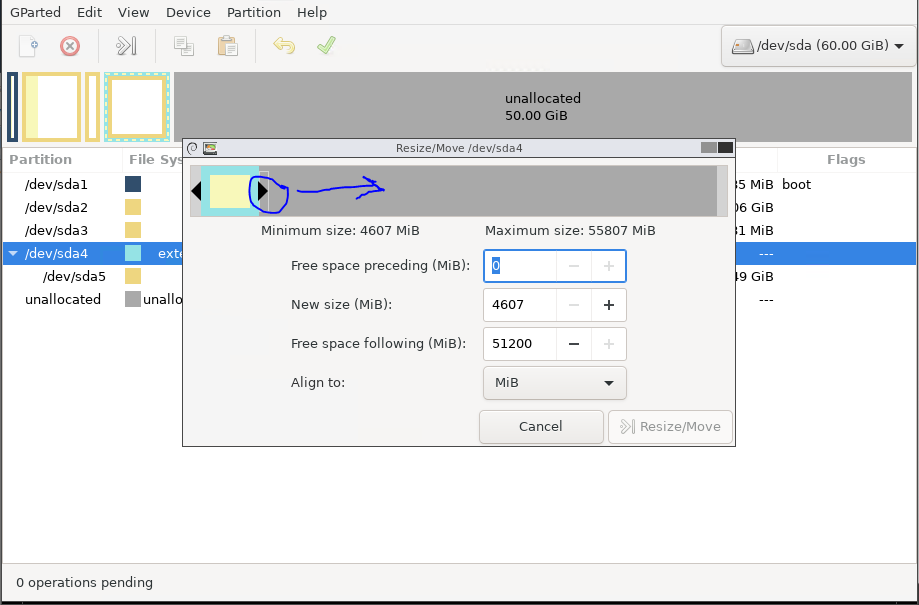
Task: Click the Free space following input field
Action: point(519,344)
